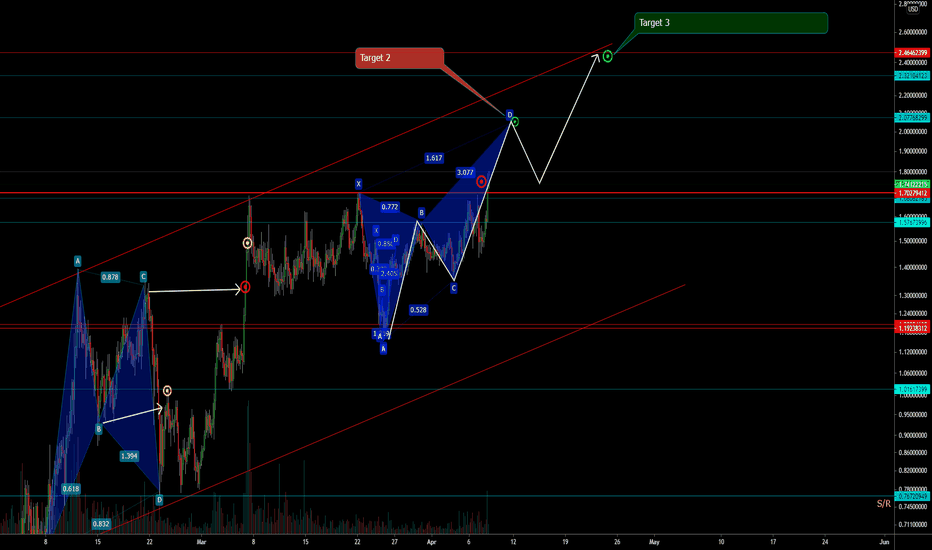Click the green circle marker beside upper point D
The height and width of the screenshot is (550, 932).
515,122
